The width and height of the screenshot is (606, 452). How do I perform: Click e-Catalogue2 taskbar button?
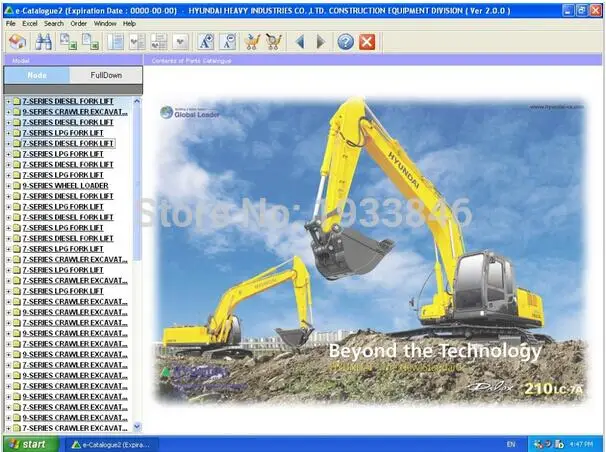(x=111, y=445)
